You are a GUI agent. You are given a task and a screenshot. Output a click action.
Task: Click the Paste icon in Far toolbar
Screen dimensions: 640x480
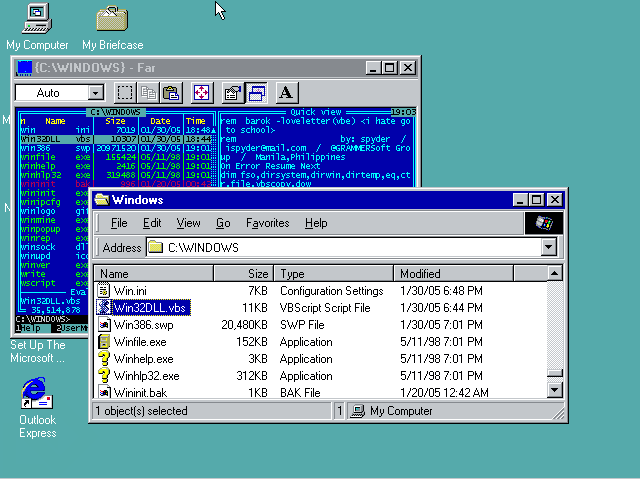point(171,93)
